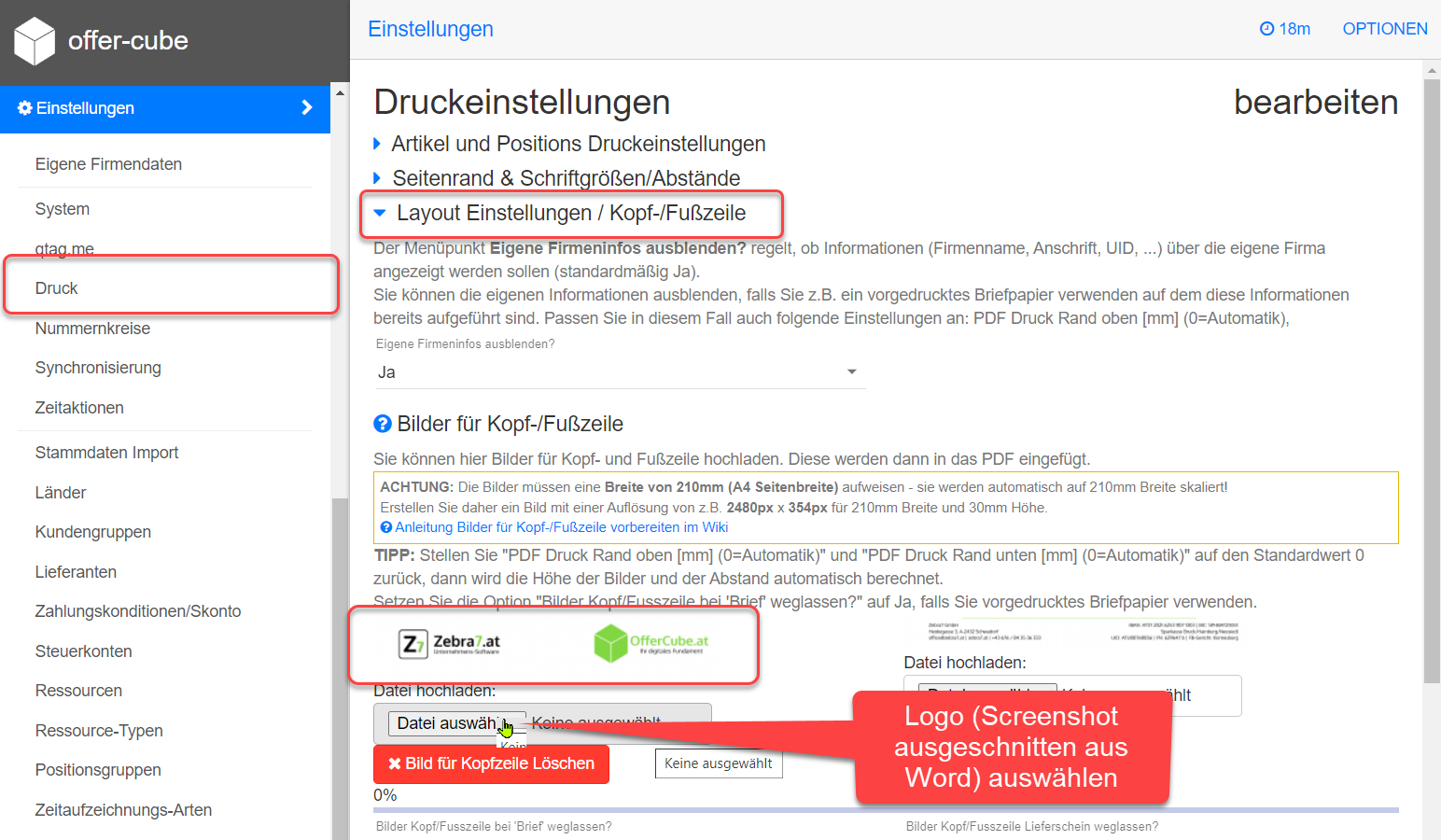
Task: Click the upload progress bar at 0%
Action: [x=886, y=810]
